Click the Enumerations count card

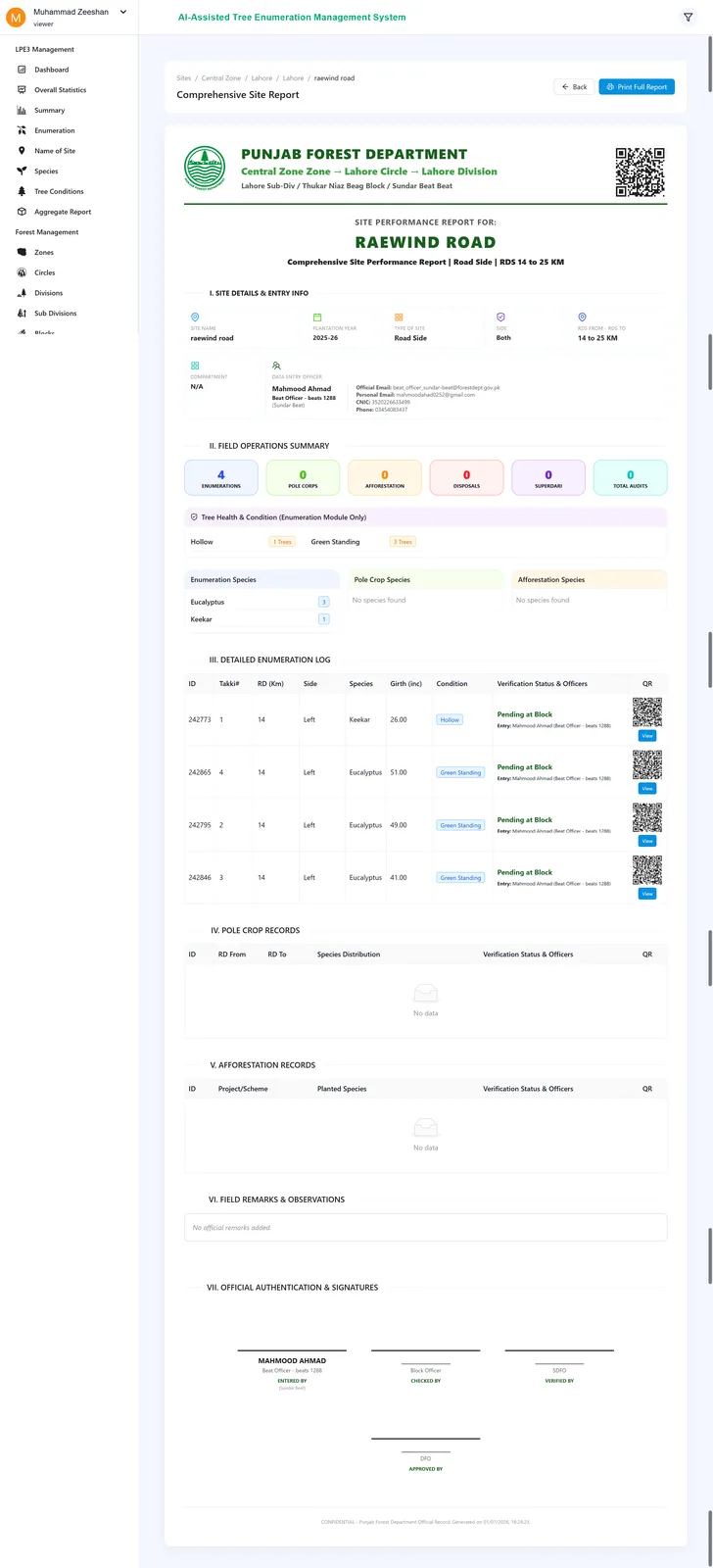(221, 477)
